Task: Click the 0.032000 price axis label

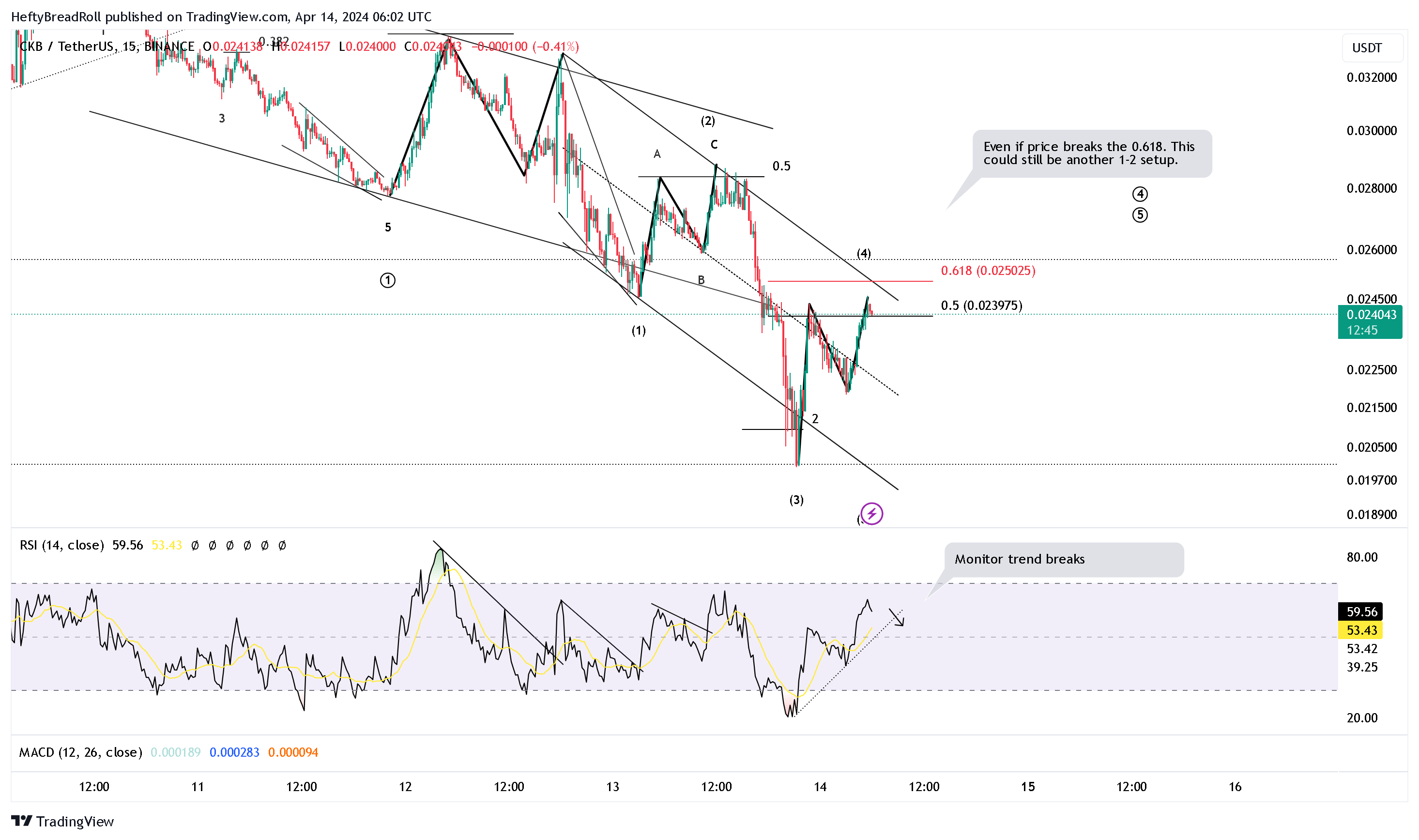Action: tap(1372, 77)
